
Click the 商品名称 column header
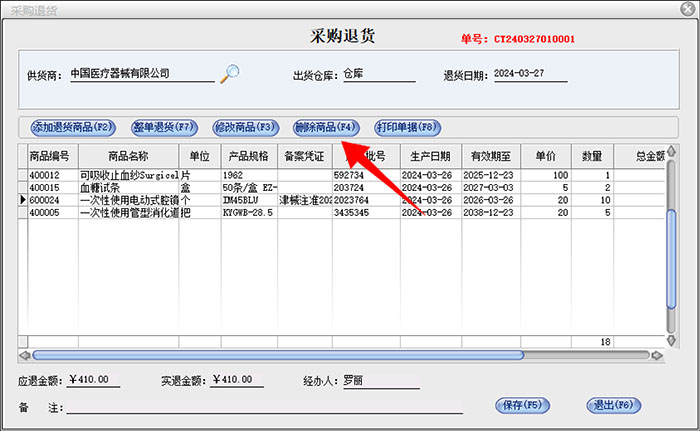(128, 156)
